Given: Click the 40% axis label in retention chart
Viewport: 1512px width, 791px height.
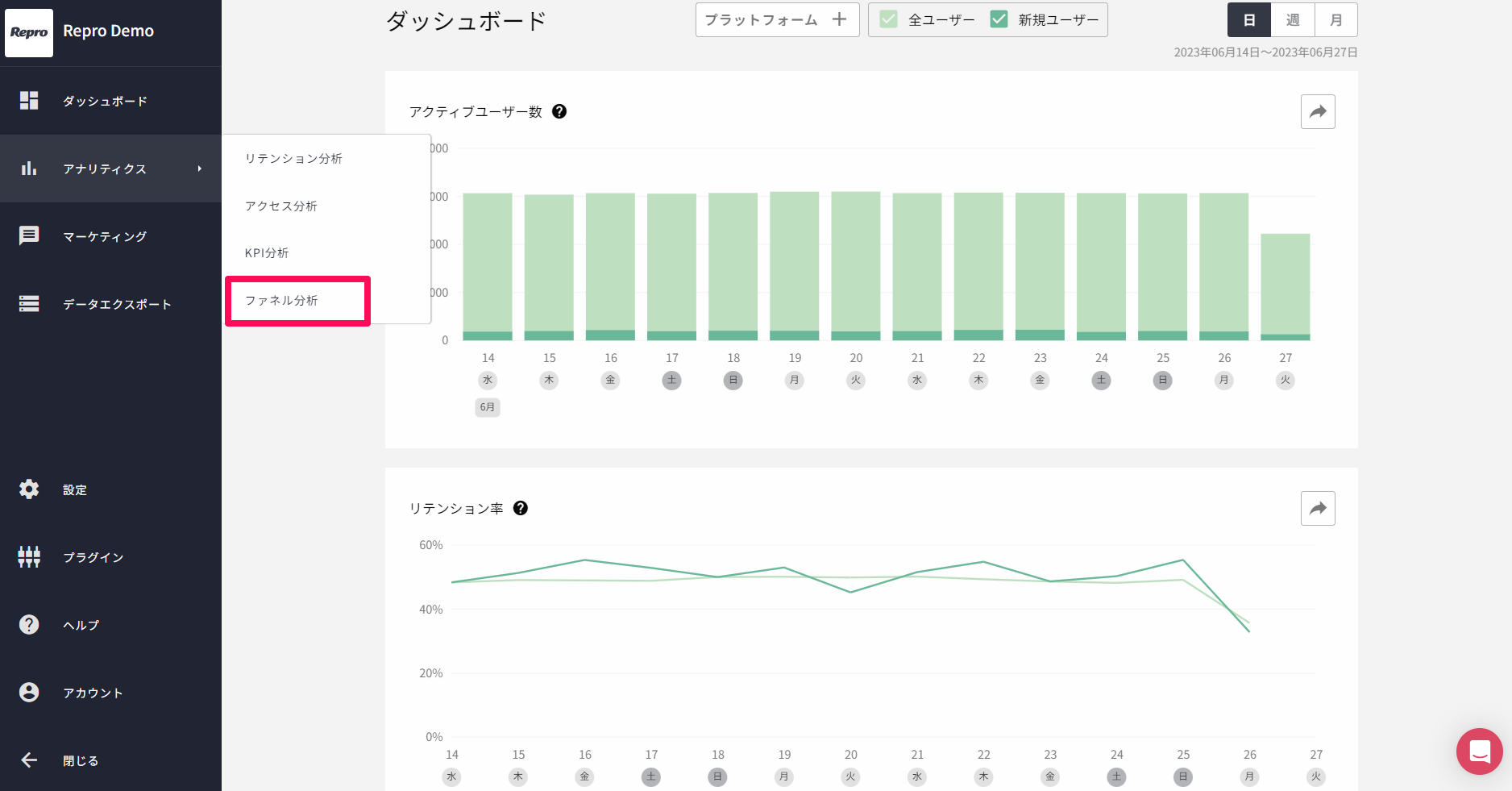Looking at the screenshot, I should 431,610.
